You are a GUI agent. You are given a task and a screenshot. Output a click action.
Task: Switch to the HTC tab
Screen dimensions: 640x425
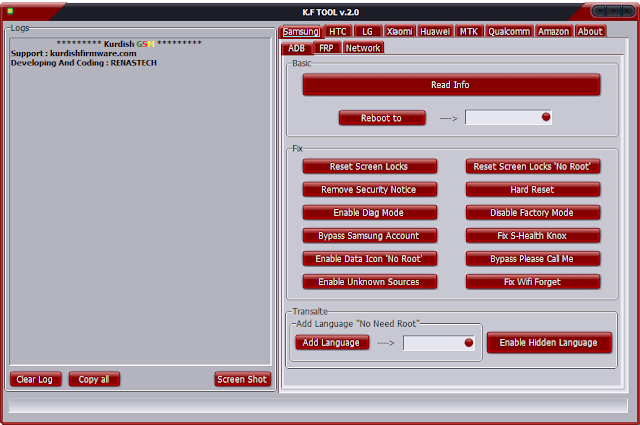click(338, 31)
